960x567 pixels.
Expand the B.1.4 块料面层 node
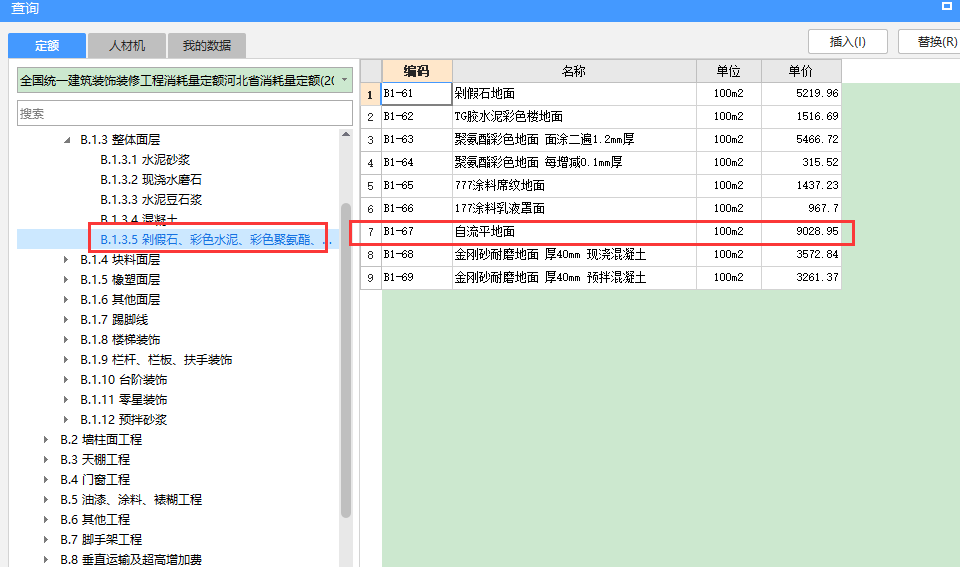66,260
